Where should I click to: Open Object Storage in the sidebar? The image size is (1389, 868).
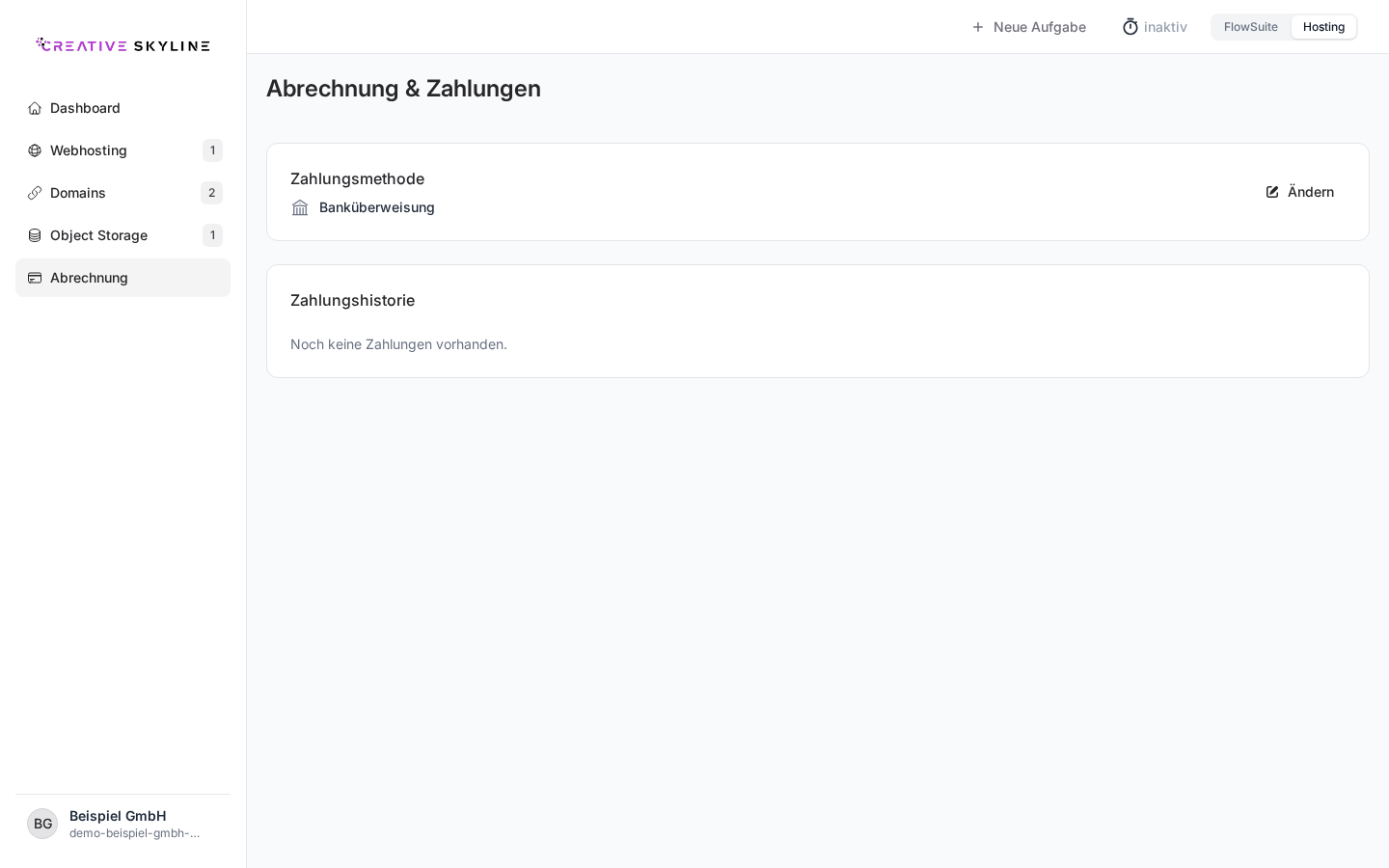coord(123,235)
